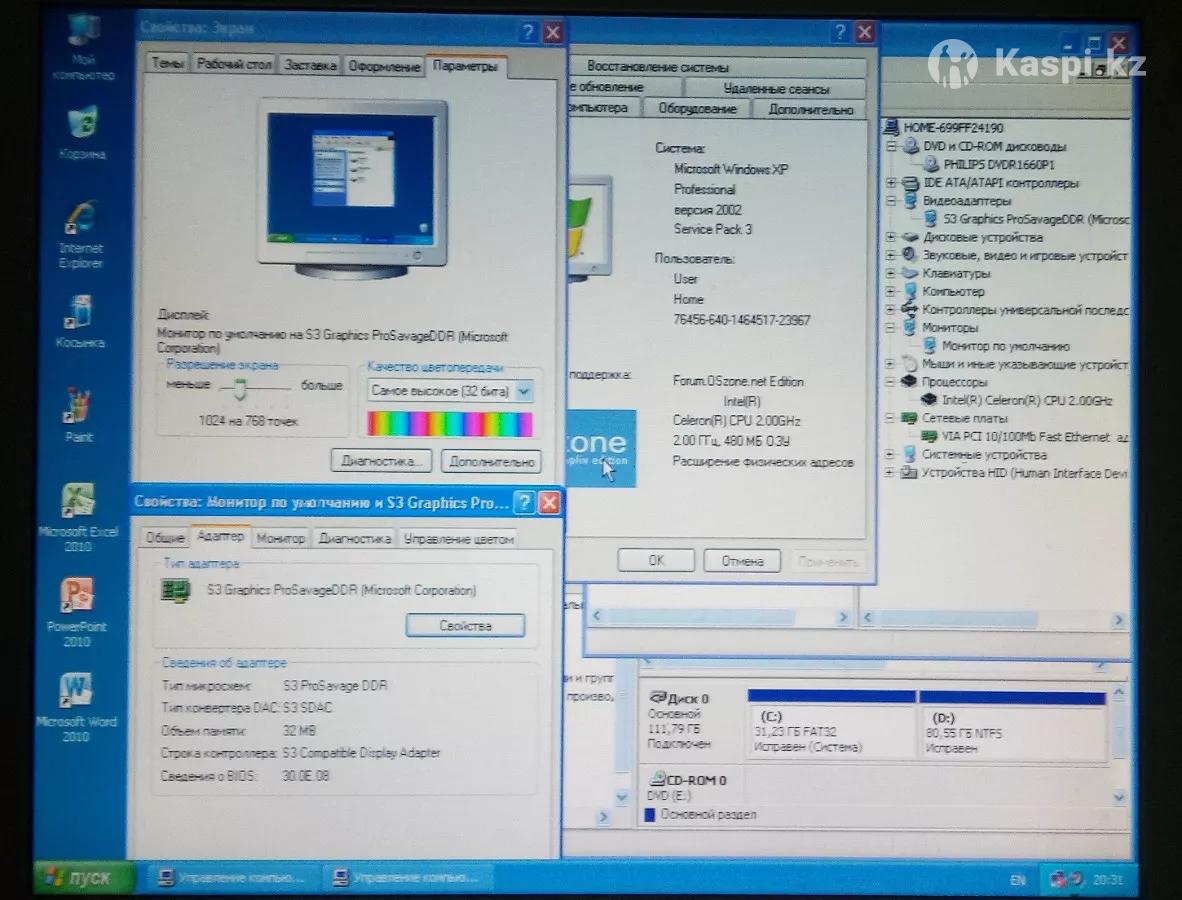
Task: Select the PowerPoint 2010 desktop shortcut
Action: click(77, 612)
